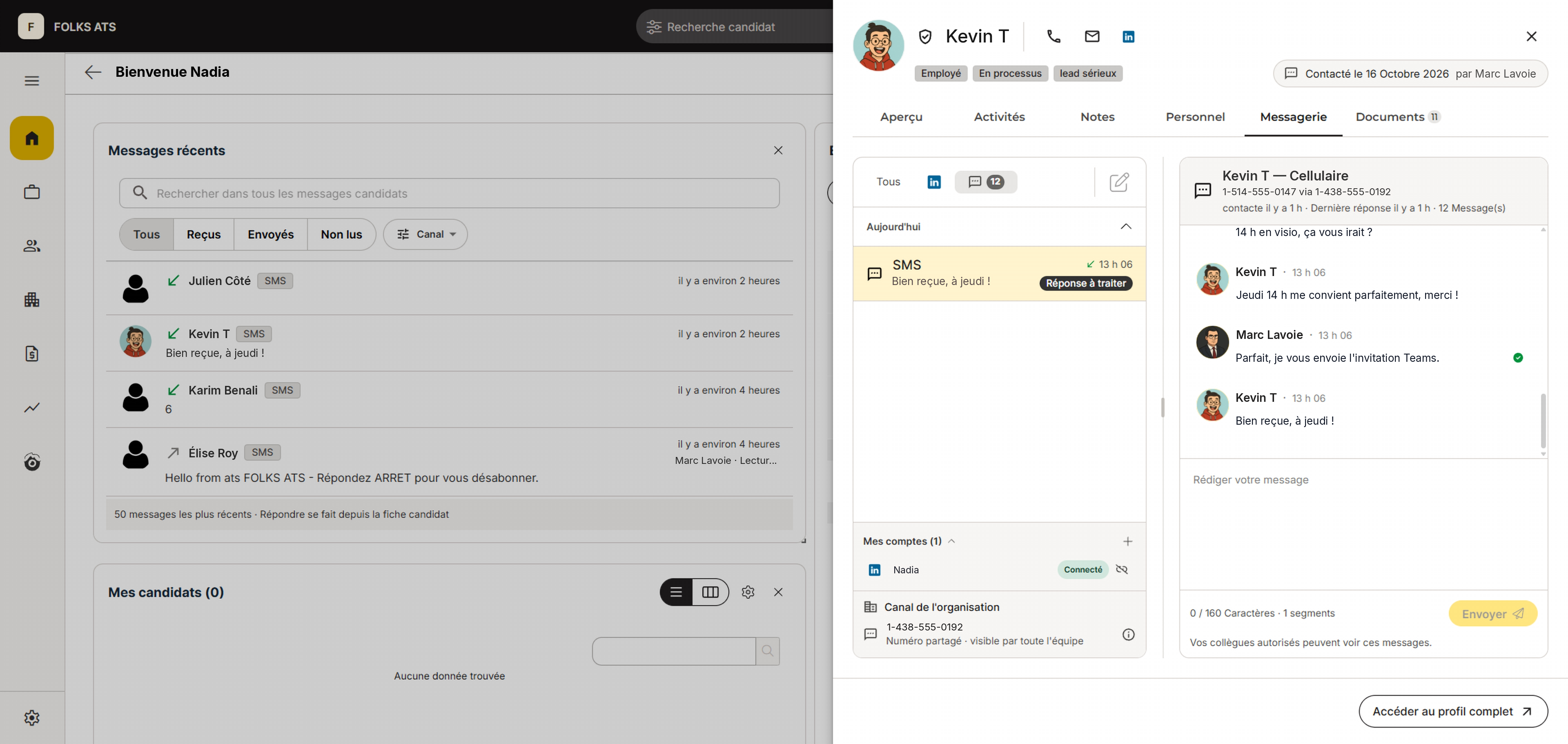Click the Rédiger votre message field

point(1363,524)
